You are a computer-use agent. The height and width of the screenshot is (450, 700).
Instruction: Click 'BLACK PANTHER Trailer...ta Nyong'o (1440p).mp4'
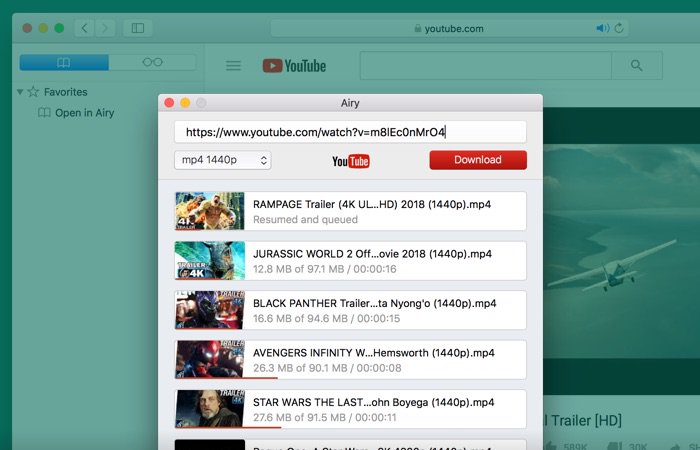tap(375, 304)
